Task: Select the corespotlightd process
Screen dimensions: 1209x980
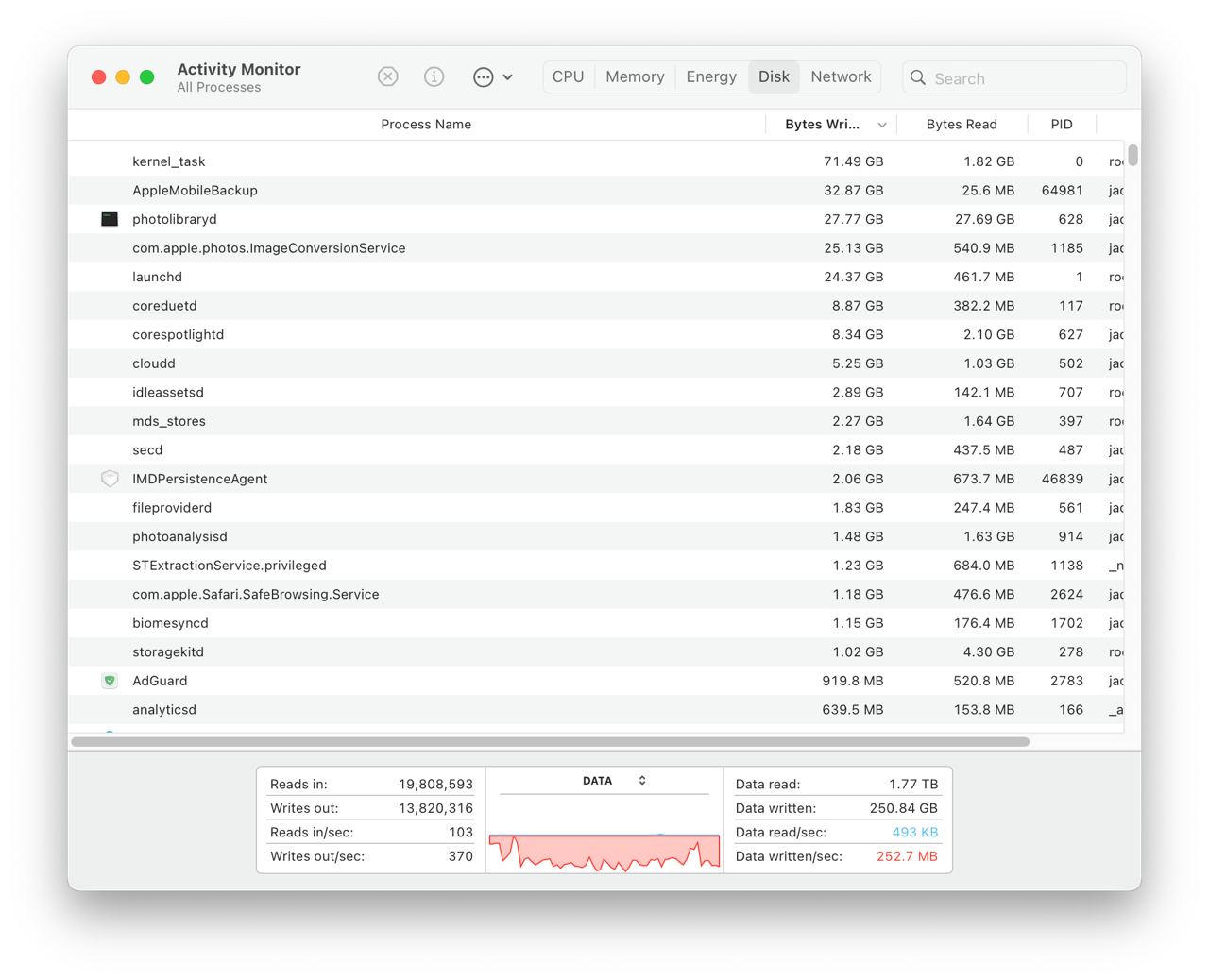Action: (x=178, y=334)
